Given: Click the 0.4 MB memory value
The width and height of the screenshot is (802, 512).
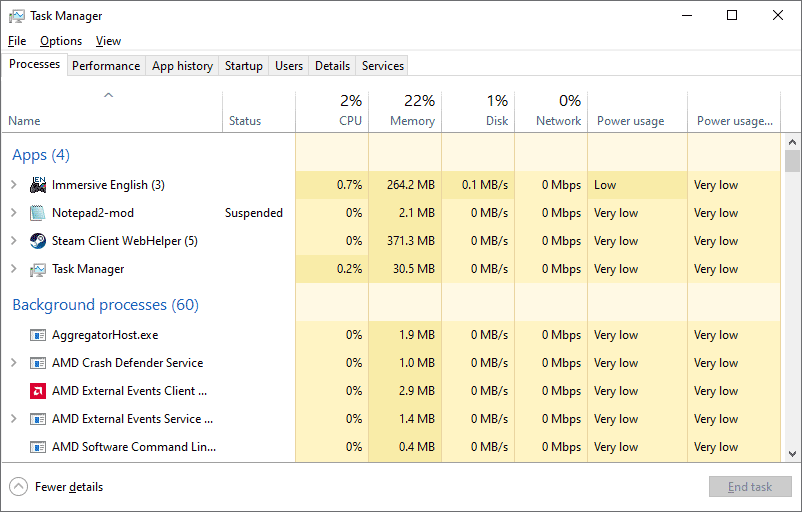Looking at the screenshot, I should tap(417, 447).
